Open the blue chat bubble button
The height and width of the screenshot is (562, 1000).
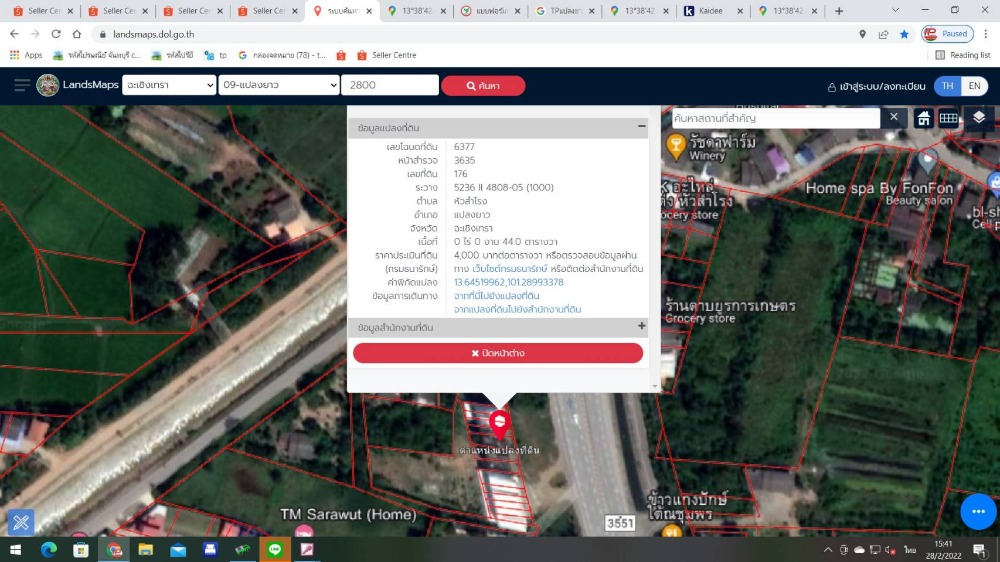click(978, 511)
